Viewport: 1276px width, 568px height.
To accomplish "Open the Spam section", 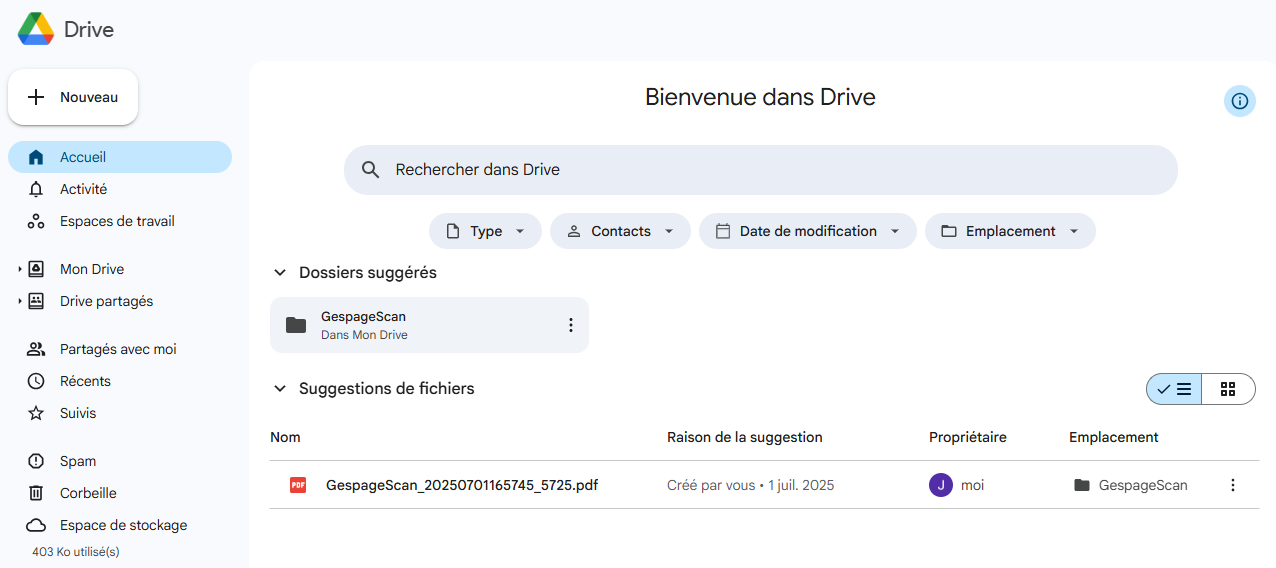I will (120, 461).
